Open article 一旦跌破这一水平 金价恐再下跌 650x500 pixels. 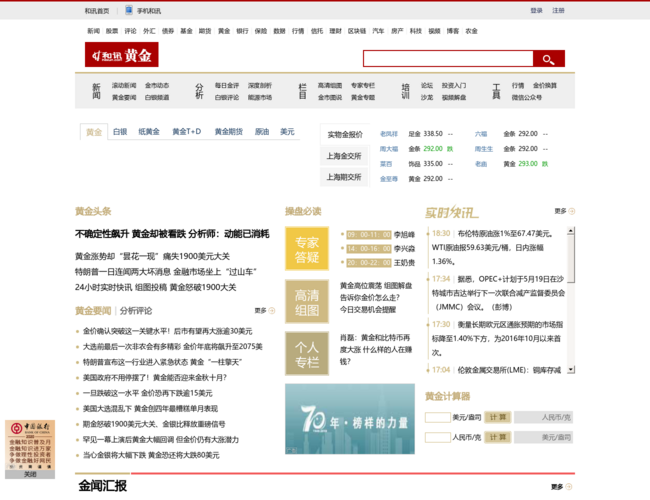(x=148, y=393)
